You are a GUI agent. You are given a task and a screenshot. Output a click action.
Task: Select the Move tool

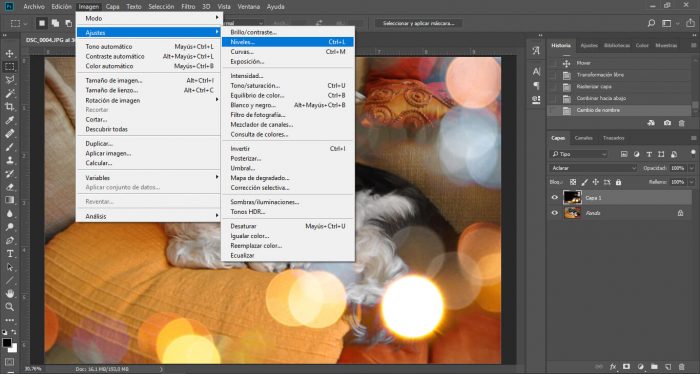[9, 54]
